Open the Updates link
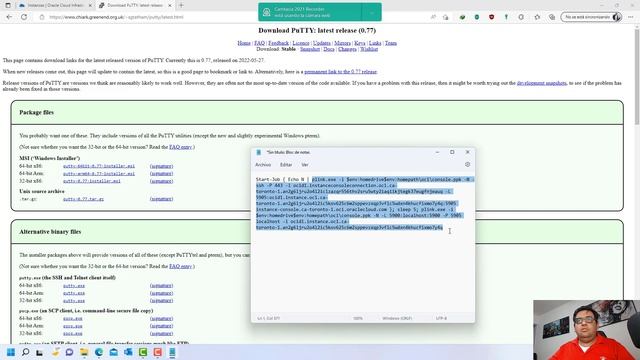 [x=322, y=43]
